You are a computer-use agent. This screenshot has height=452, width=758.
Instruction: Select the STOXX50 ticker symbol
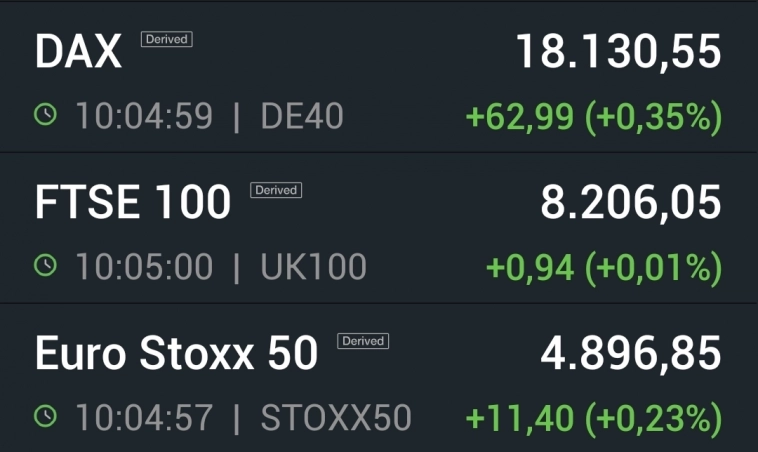pos(336,419)
